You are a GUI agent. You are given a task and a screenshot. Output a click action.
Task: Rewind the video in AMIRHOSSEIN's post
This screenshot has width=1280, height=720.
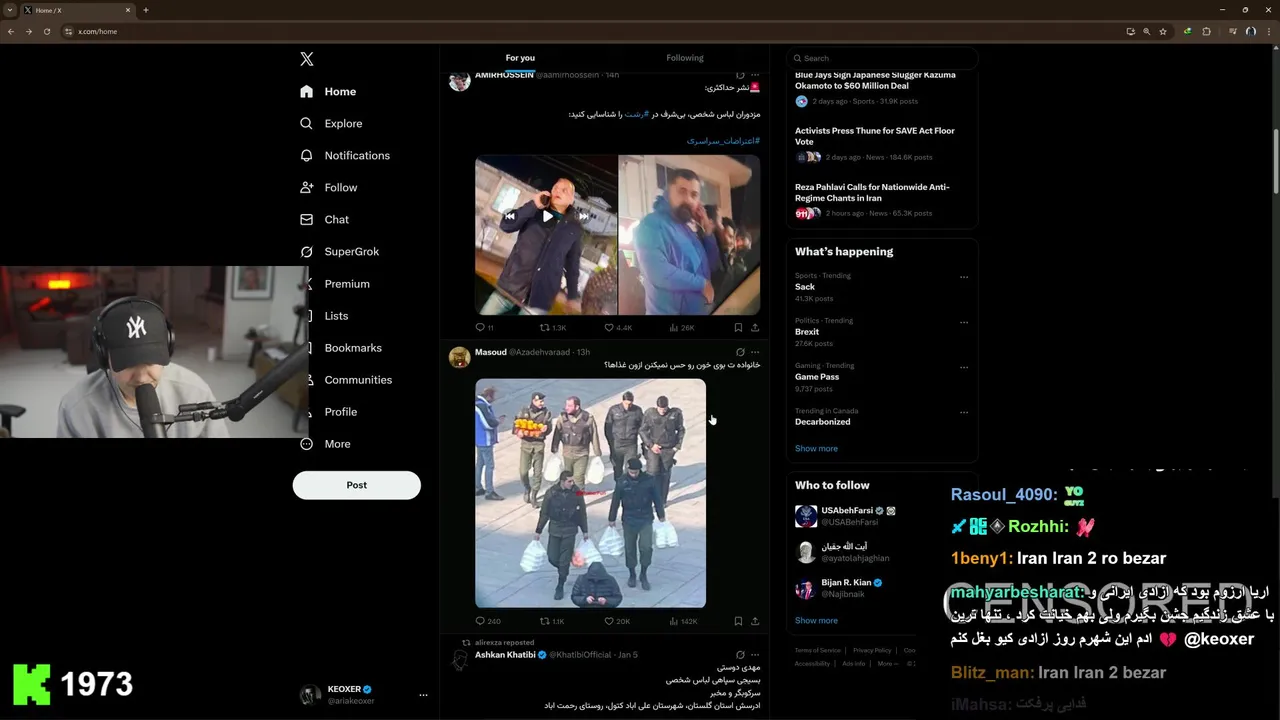tap(509, 216)
